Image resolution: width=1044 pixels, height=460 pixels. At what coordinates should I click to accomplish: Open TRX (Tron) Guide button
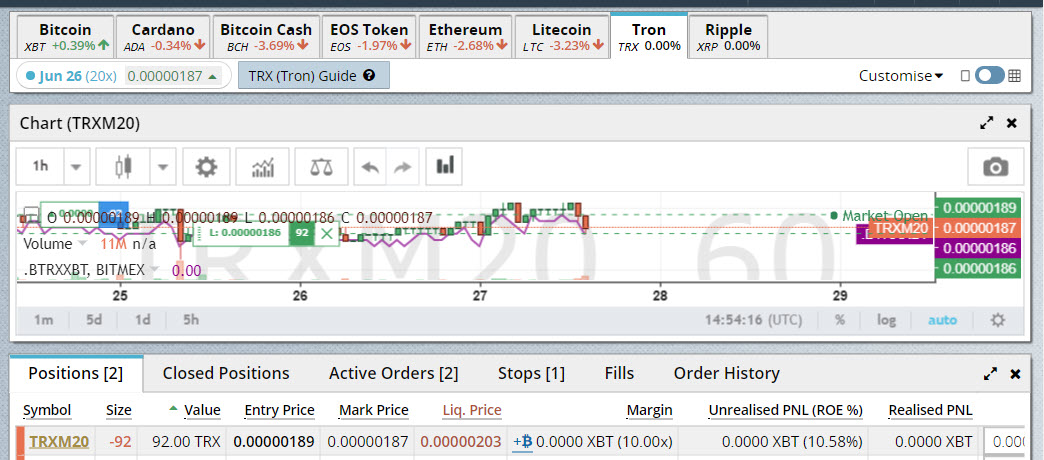pos(314,76)
